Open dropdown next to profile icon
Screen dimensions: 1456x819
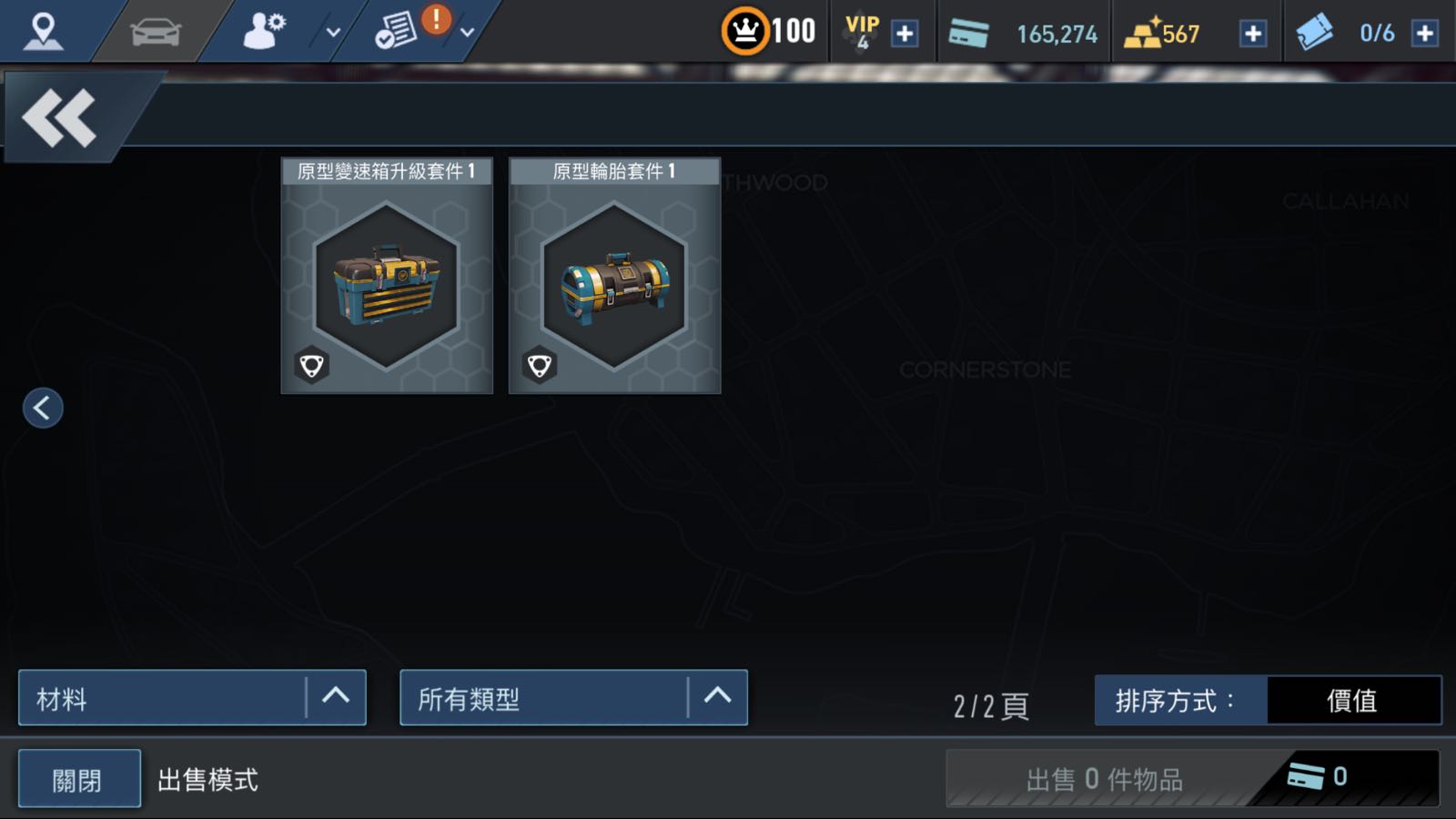coord(333,32)
